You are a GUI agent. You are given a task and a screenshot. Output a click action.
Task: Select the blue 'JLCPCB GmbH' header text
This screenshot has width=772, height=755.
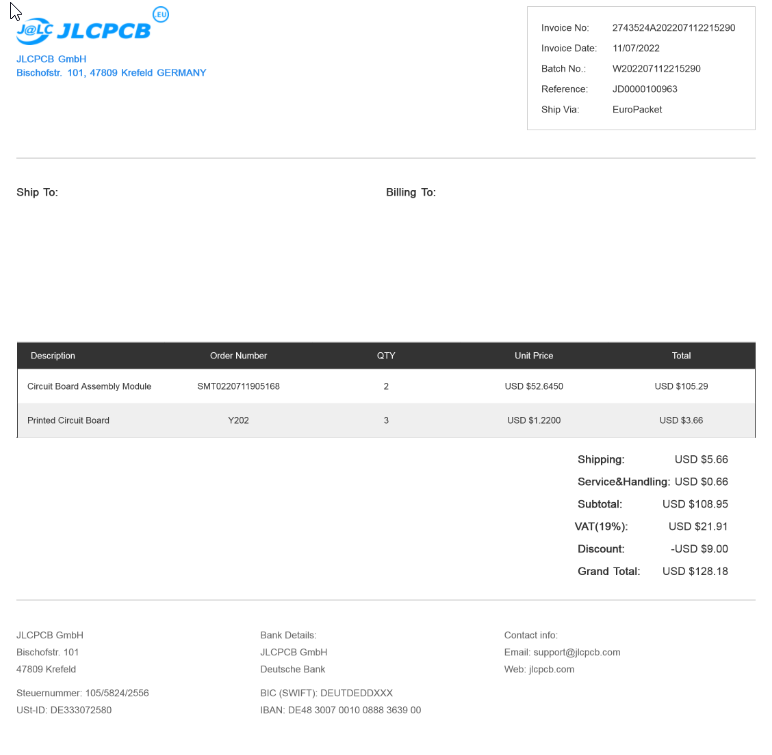(x=51, y=59)
